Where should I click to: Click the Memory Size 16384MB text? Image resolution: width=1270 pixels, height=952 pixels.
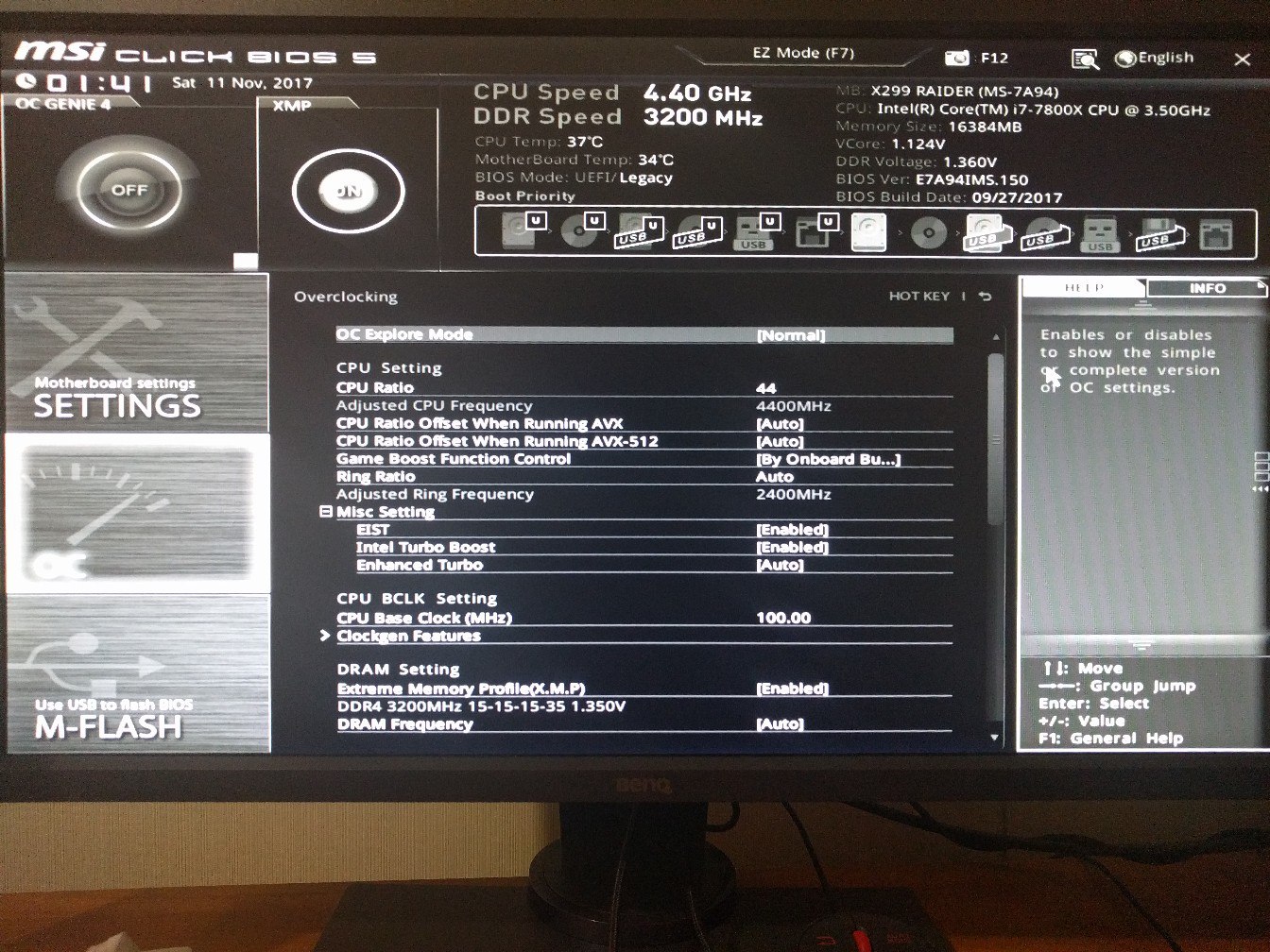(929, 127)
